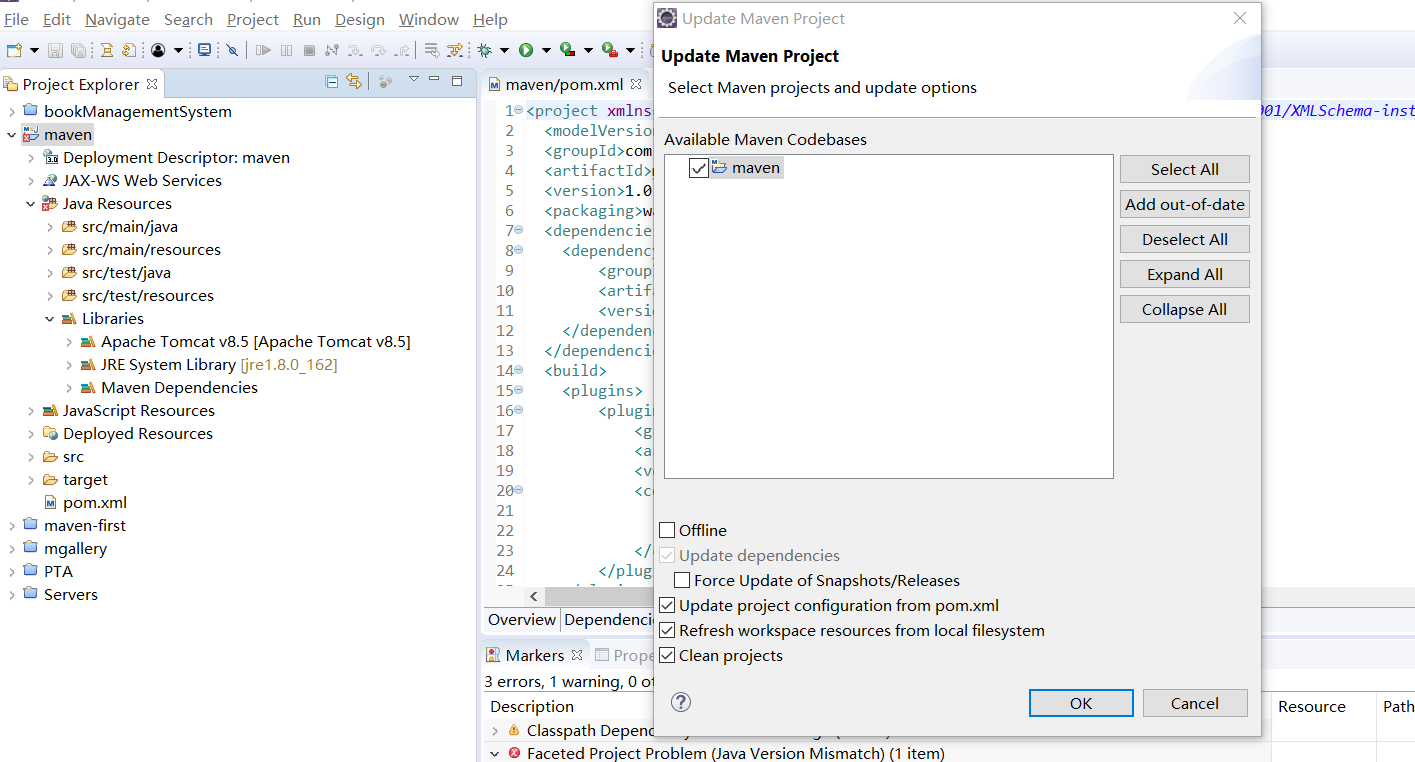1415x762 pixels.
Task: Click OK to update Maven project
Action: pyautogui.click(x=1081, y=703)
